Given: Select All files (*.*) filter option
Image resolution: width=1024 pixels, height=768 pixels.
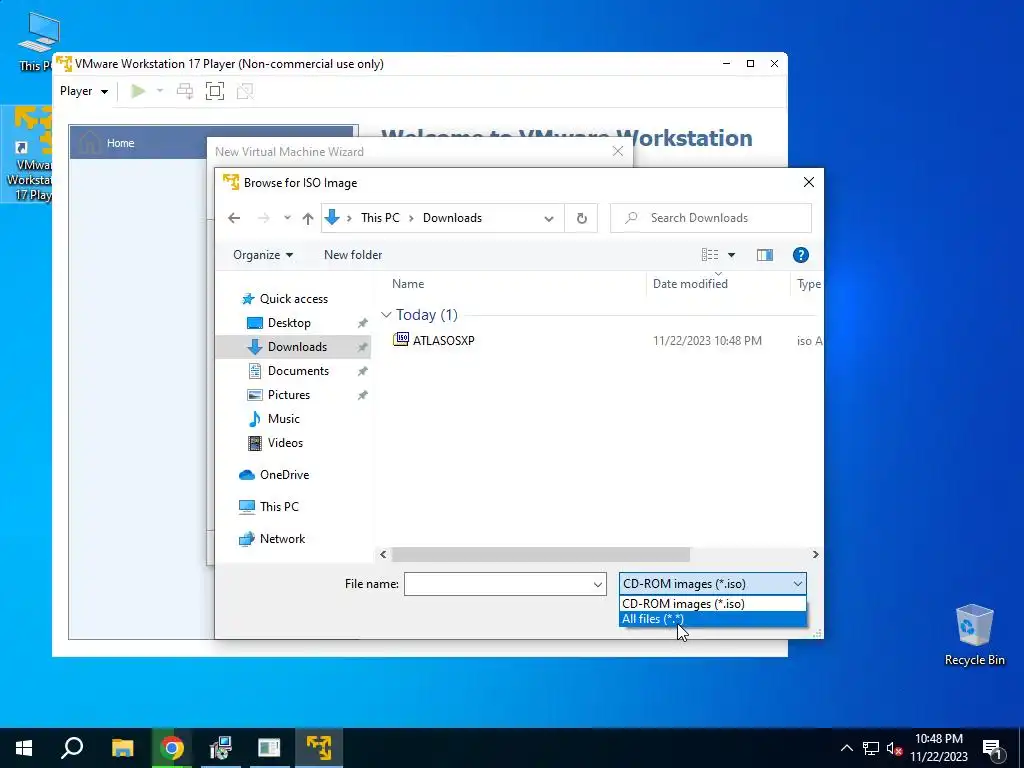Looking at the screenshot, I should point(712,619).
